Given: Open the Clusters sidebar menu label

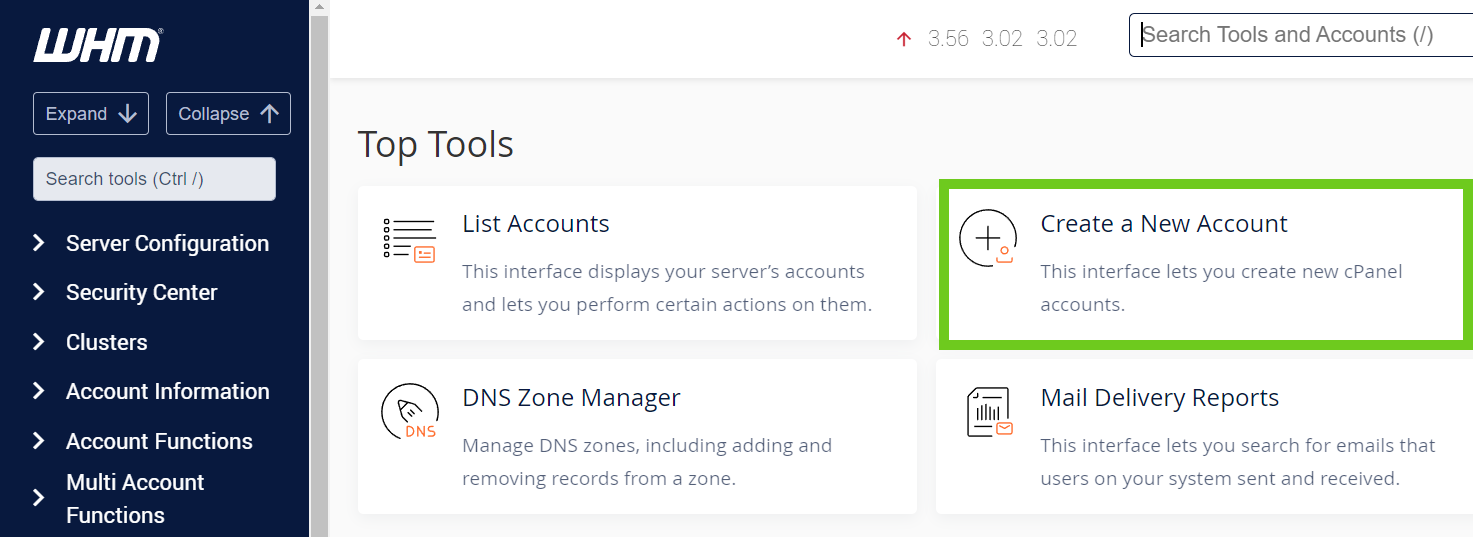Looking at the screenshot, I should coord(106,342).
